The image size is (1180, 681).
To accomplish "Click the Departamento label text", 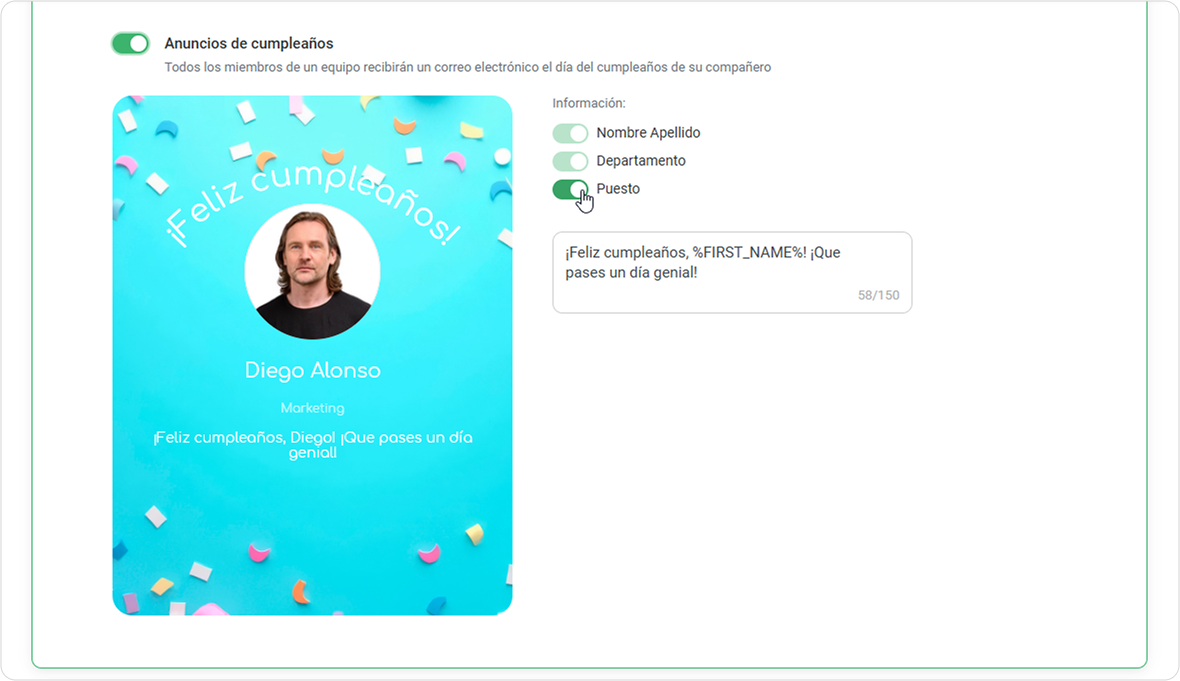I will (640, 161).
